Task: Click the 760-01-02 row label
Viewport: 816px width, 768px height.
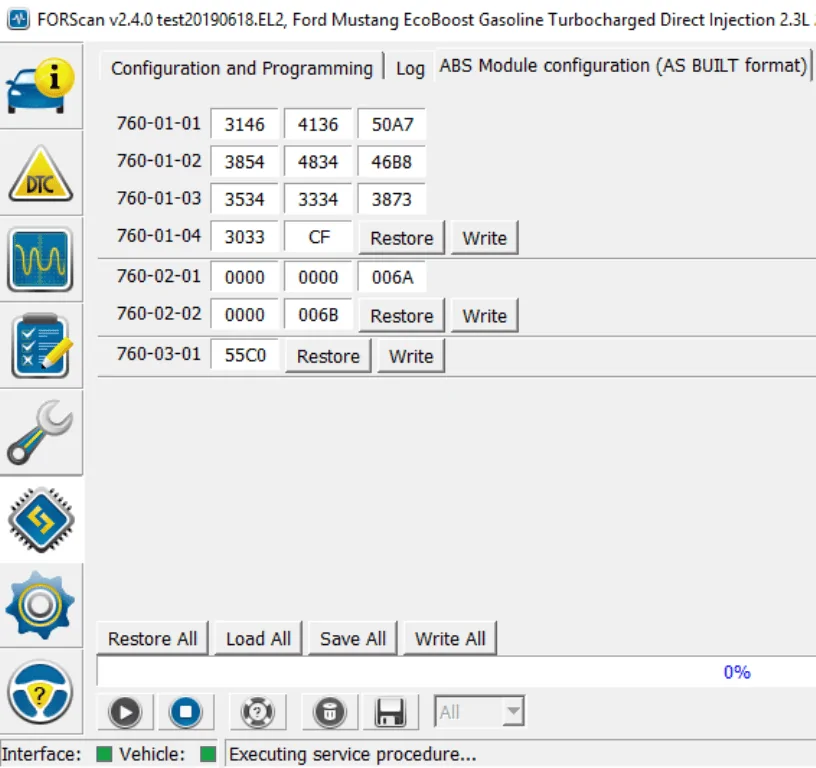Action: coord(158,161)
